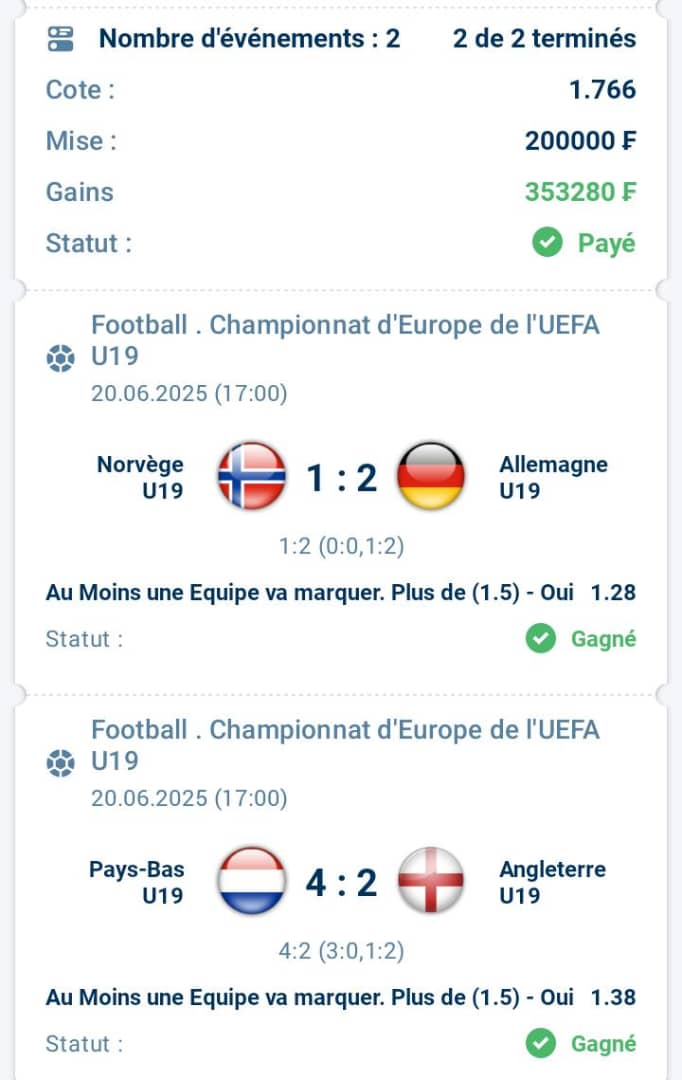
Task: Open second Championnat d'Europe U19 league title
Action: pos(345,745)
